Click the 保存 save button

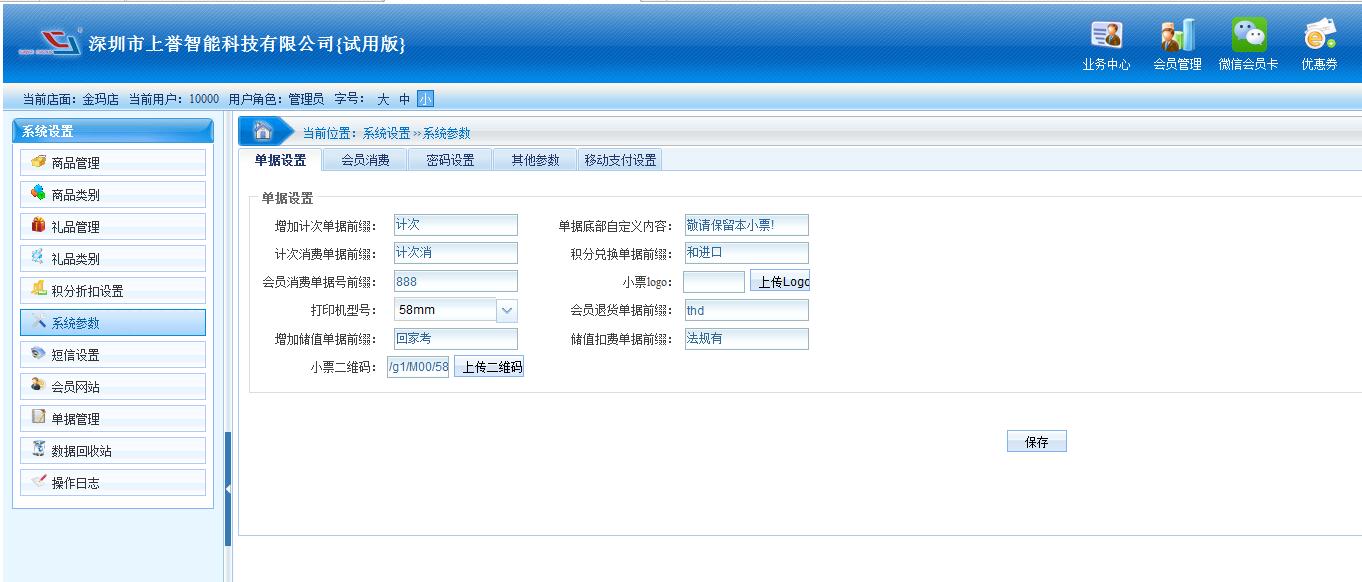coord(1036,442)
